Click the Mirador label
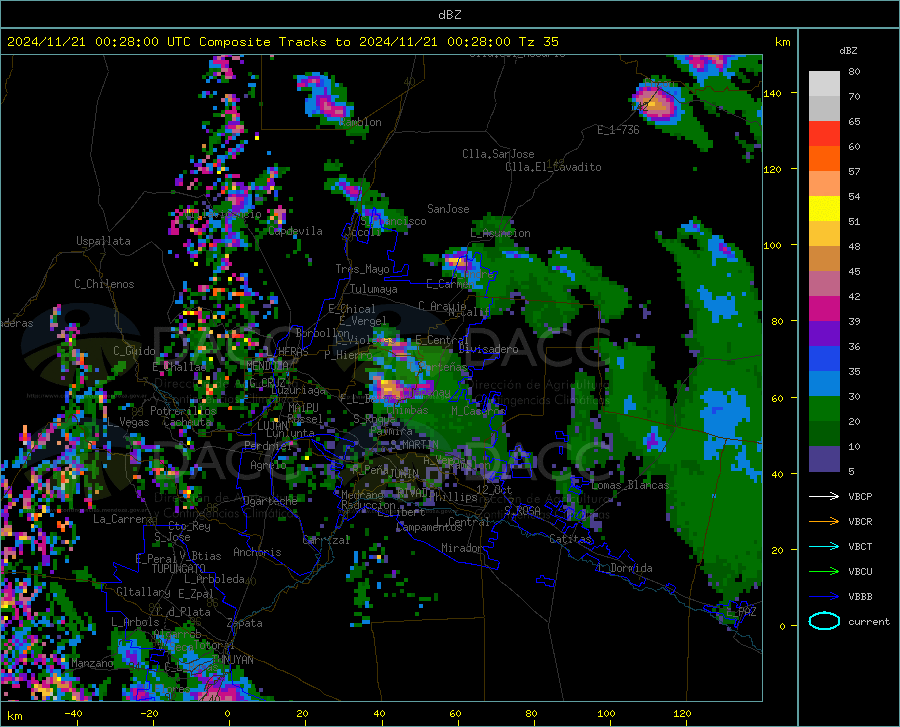The height and width of the screenshot is (727, 900). click(x=461, y=548)
